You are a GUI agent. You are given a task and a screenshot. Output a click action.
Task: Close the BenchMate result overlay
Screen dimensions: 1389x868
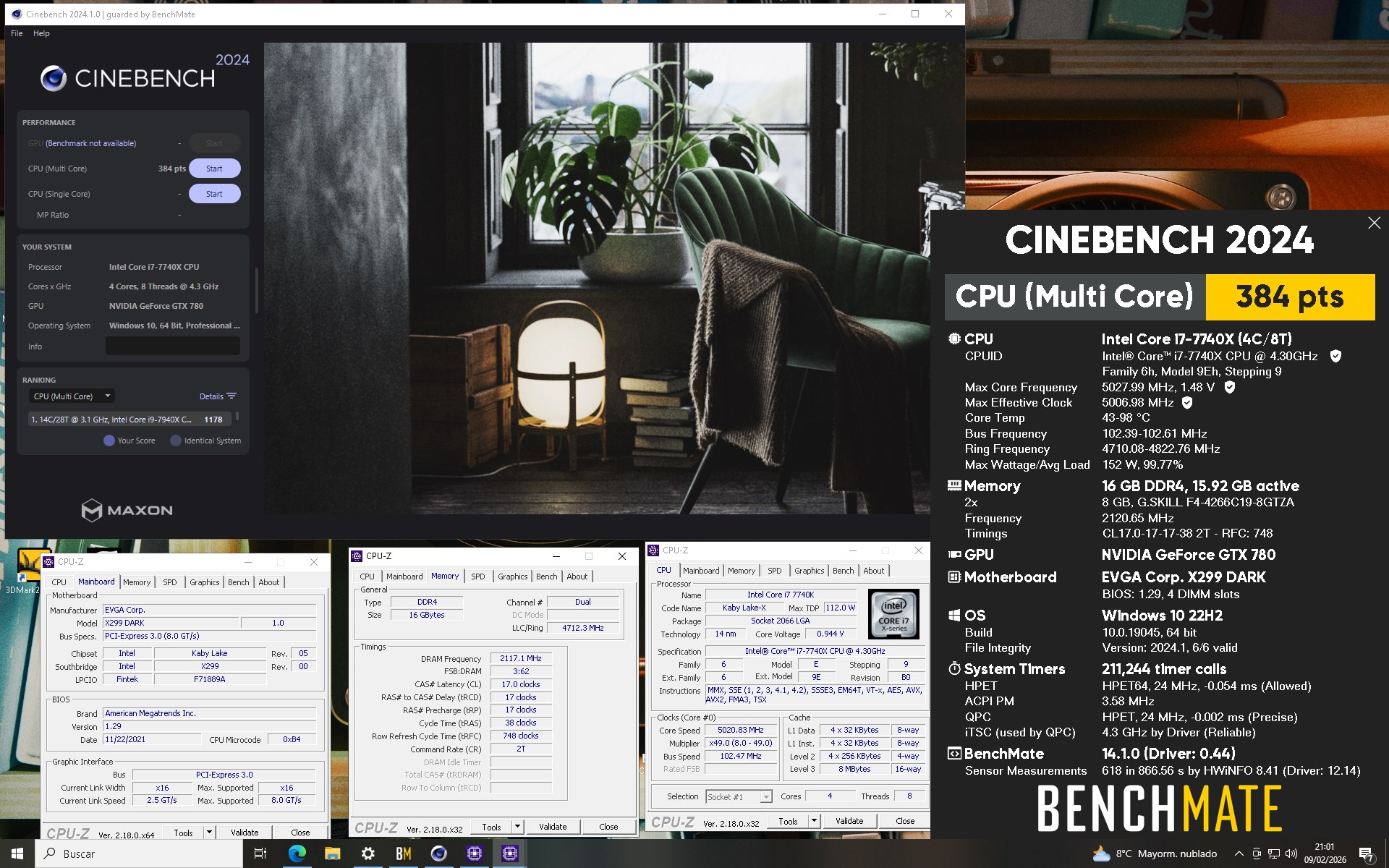1374,223
